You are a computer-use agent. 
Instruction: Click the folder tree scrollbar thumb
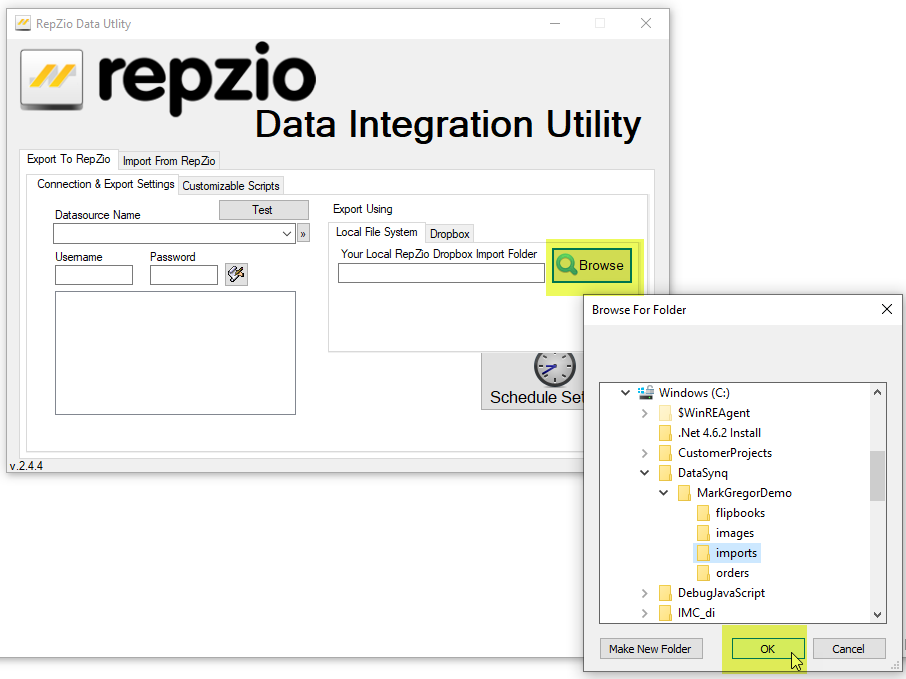pyautogui.click(x=877, y=476)
